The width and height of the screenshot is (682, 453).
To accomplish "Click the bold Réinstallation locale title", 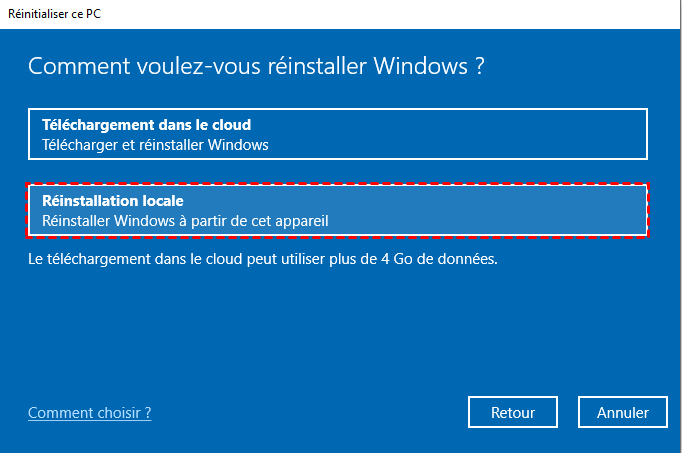I will [x=112, y=201].
